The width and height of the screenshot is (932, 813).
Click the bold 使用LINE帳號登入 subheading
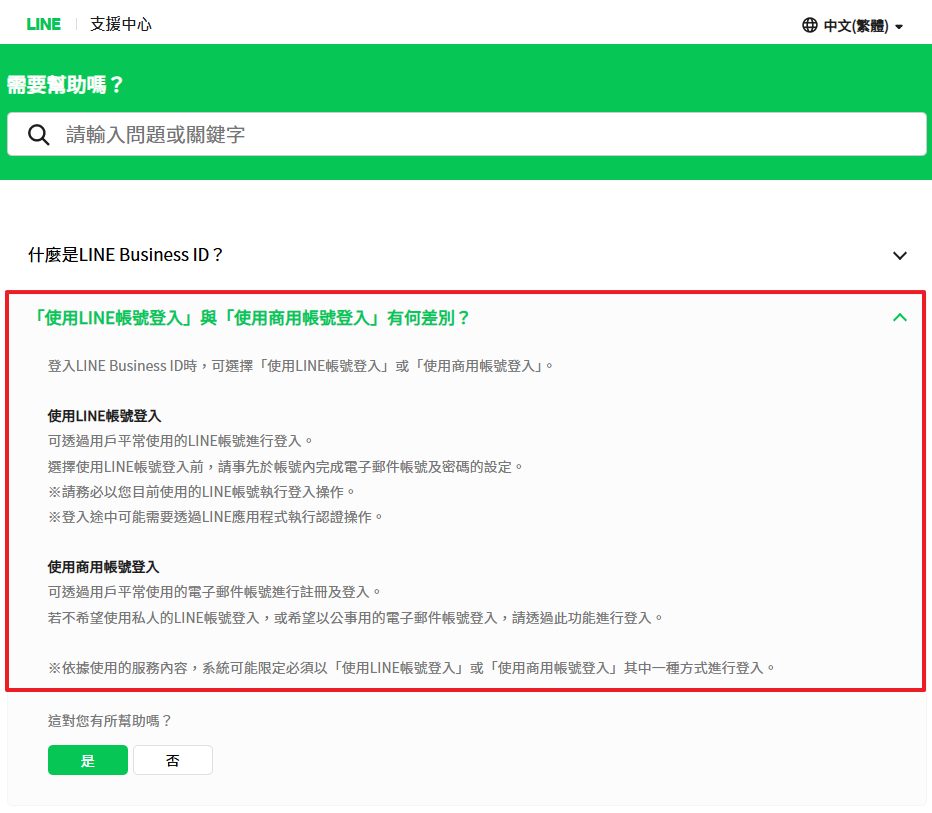[x=104, y=415]
